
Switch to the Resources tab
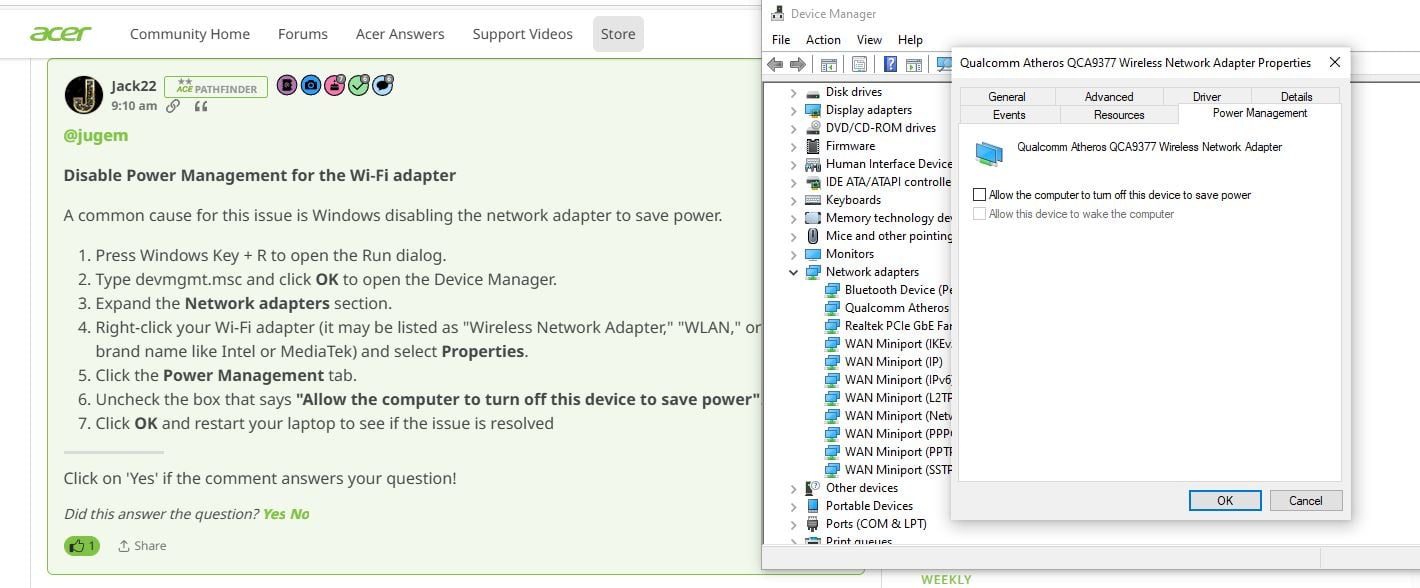tap(1119, 115)
